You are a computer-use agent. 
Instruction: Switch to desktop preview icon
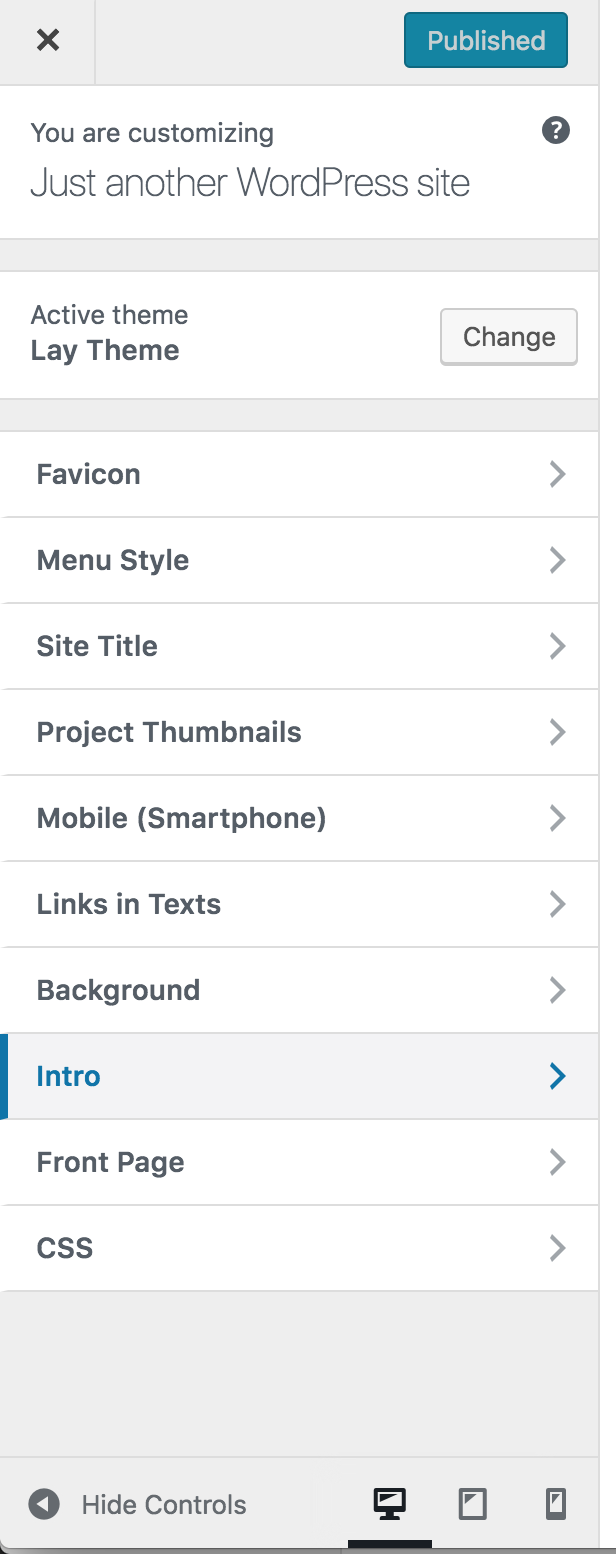coord(389,1504)
